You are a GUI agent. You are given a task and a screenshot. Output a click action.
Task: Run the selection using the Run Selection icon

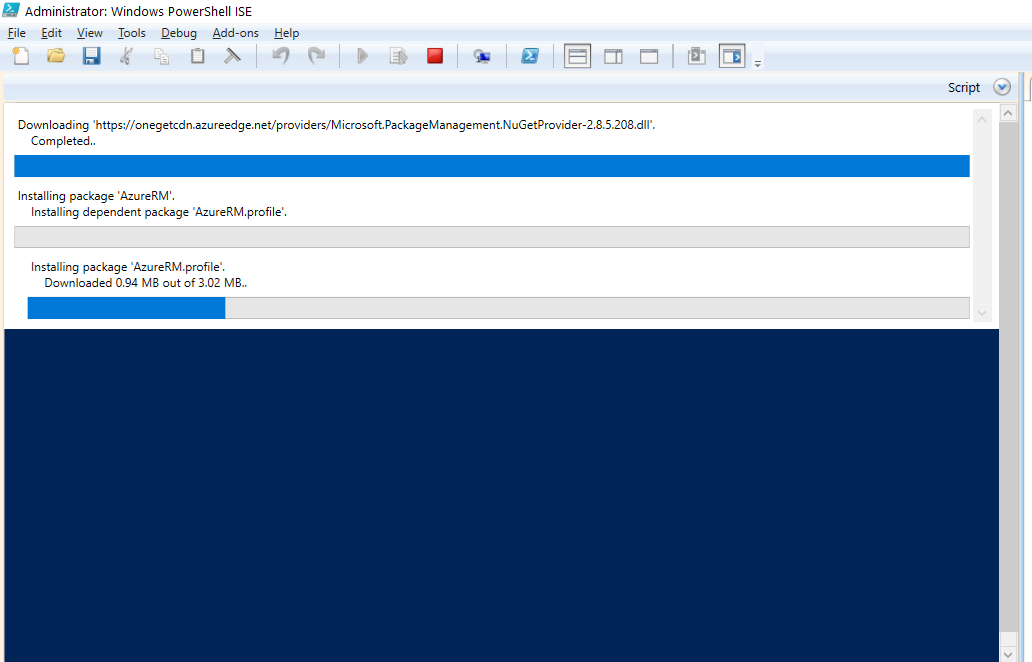pos(398,56)
